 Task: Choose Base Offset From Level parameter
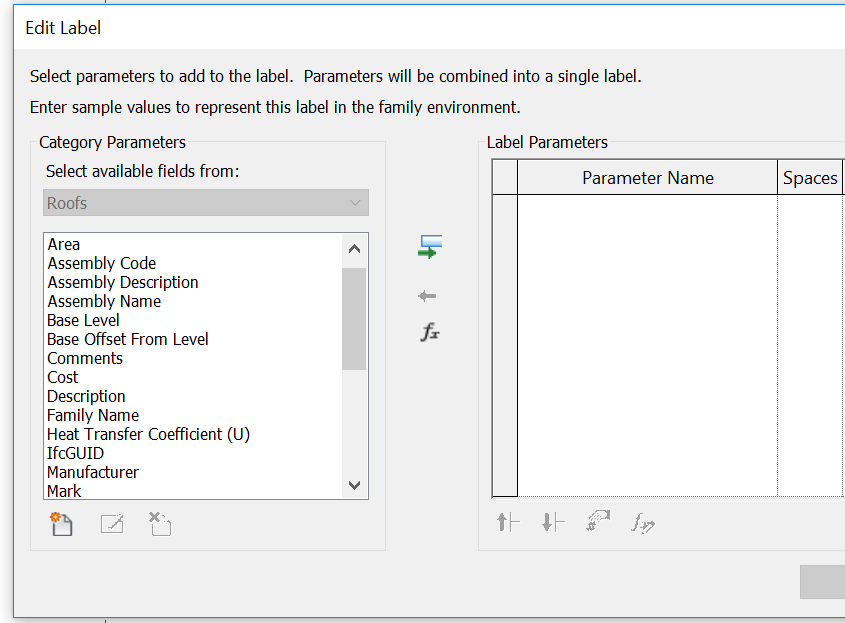(128, 339)
